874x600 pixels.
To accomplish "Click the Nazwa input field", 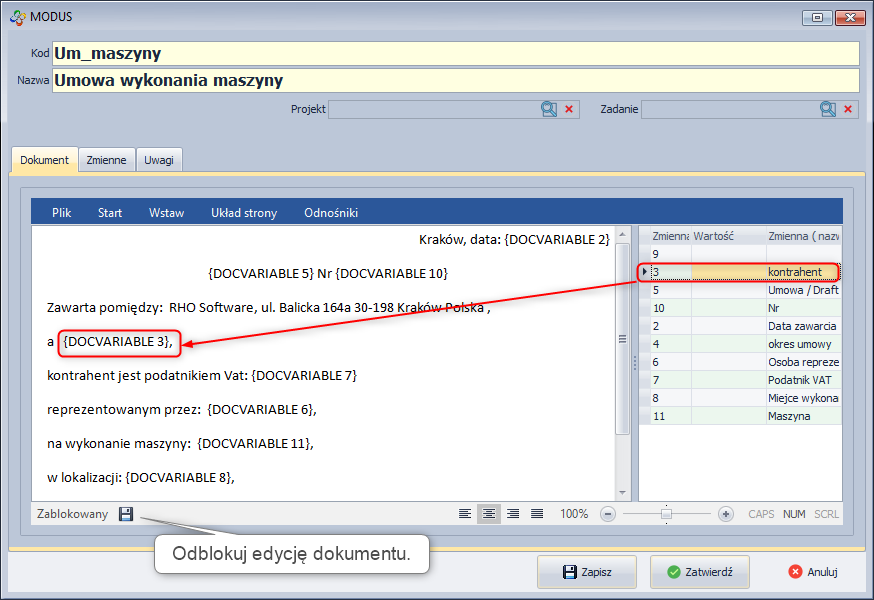I will [x=455, y=80].
